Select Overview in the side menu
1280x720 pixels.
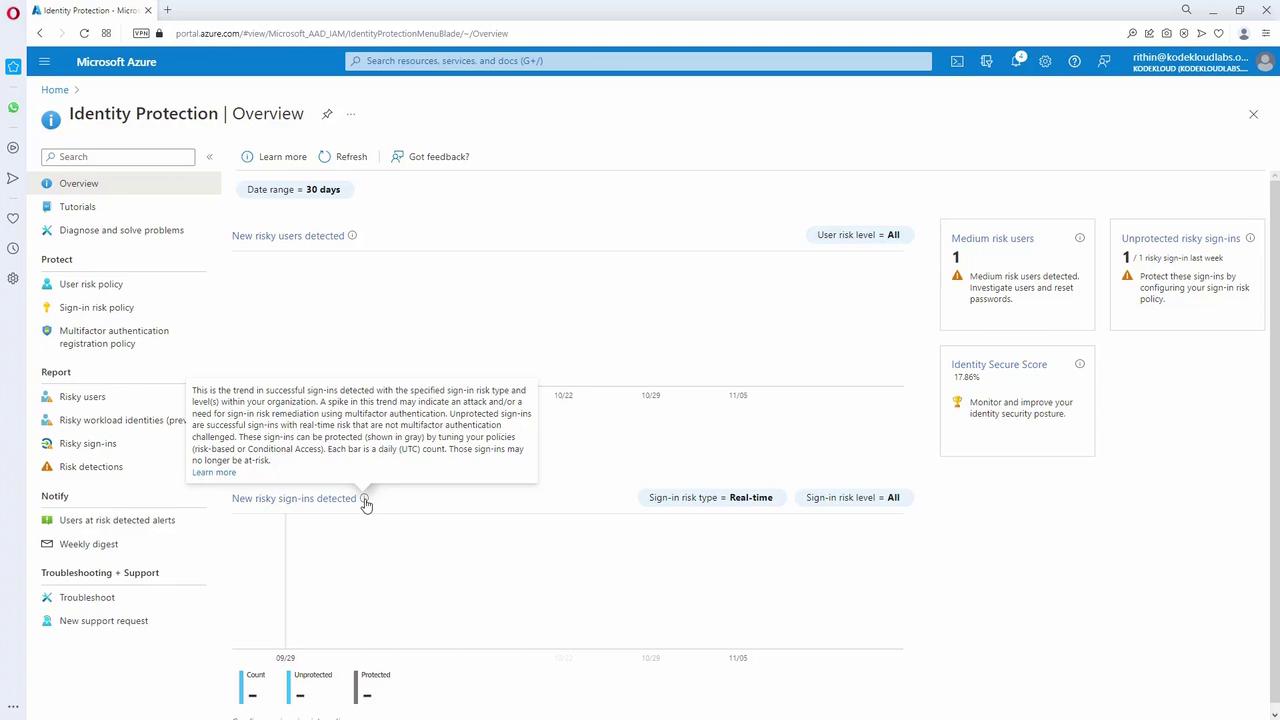124,183
